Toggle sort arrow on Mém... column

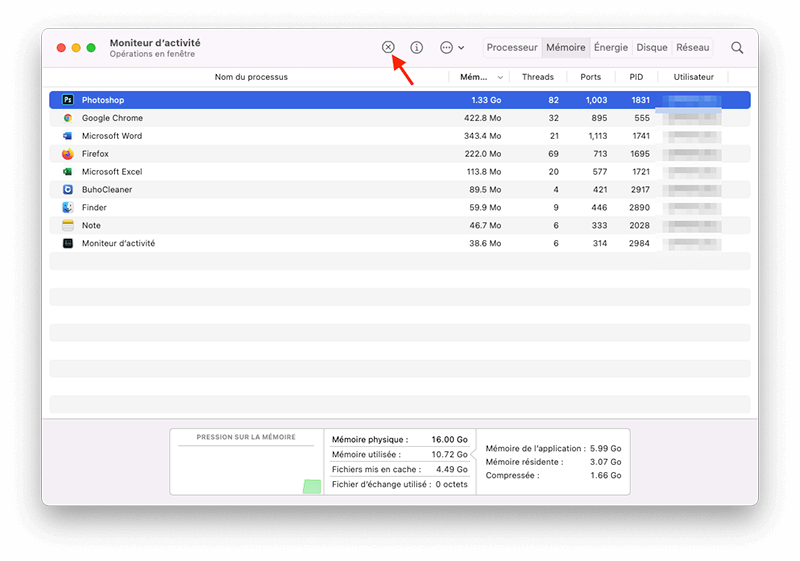pos(500,78)
